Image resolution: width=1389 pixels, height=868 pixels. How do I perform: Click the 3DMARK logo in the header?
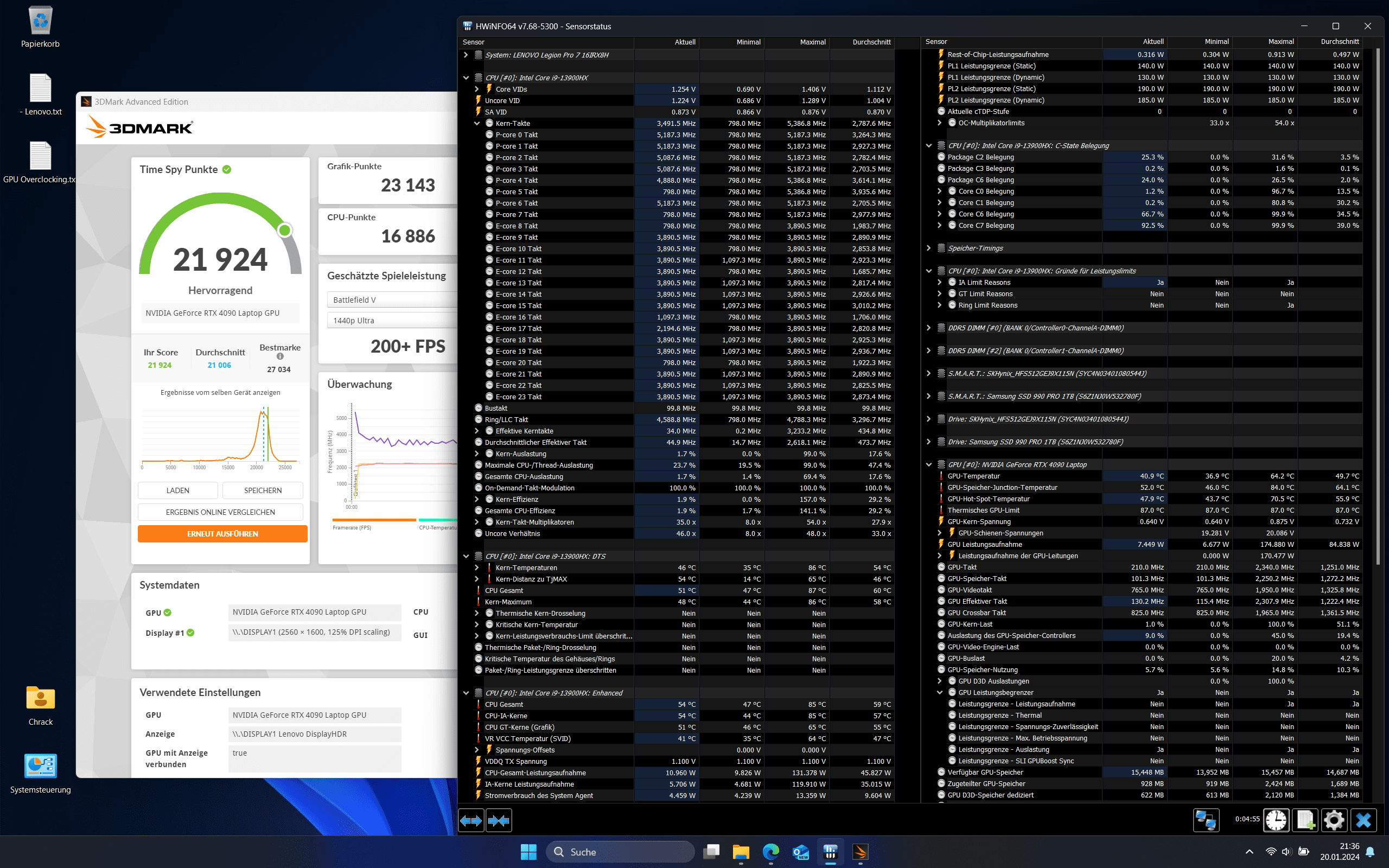[x=139, y=127]
